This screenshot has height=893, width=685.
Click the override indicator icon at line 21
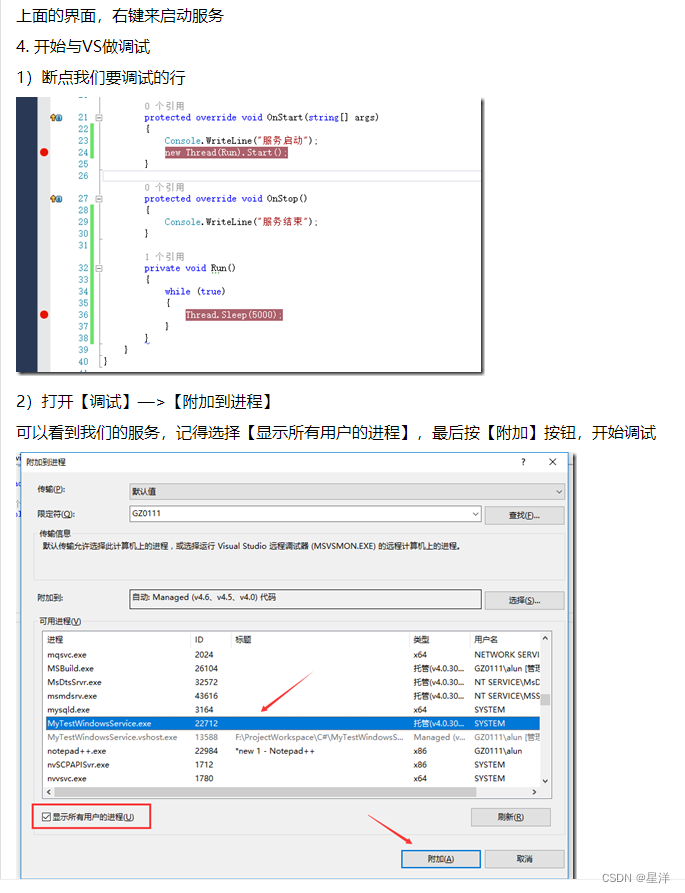[x=56, y=117]
